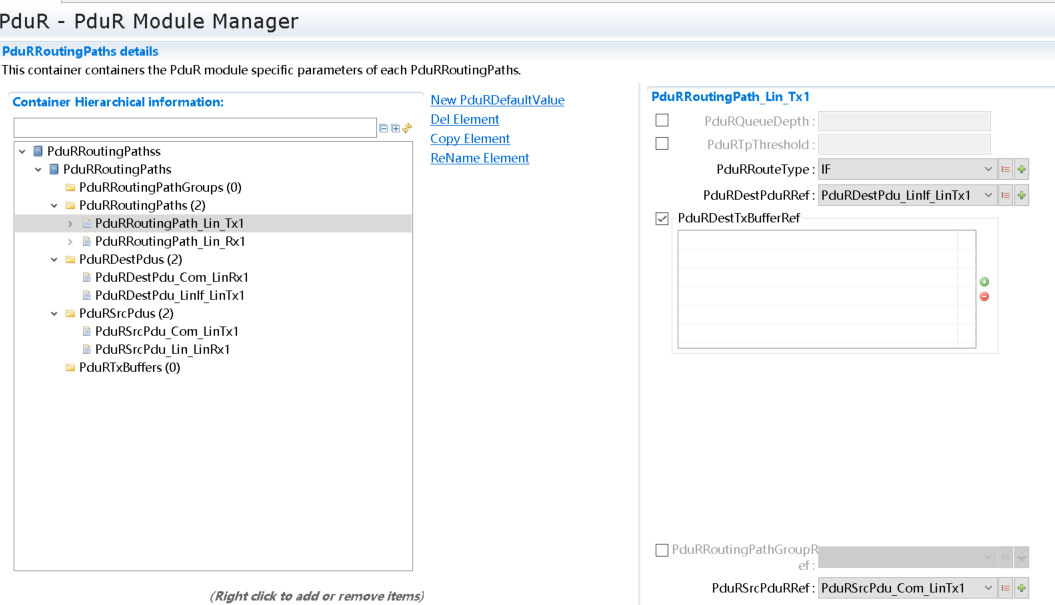The height and width of the screenshot is (605, 1055).
Task: Click the Del Element link
Action: (465, 120)
